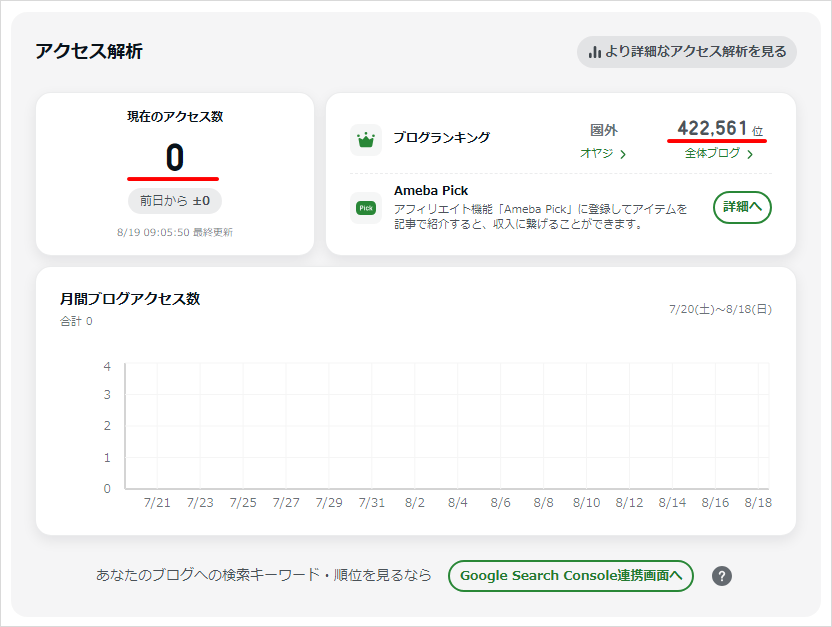This screenshot has width=832, height=627.
Task: Click the 月間ブログアクセス数 heading
Action: coord(129,299)
